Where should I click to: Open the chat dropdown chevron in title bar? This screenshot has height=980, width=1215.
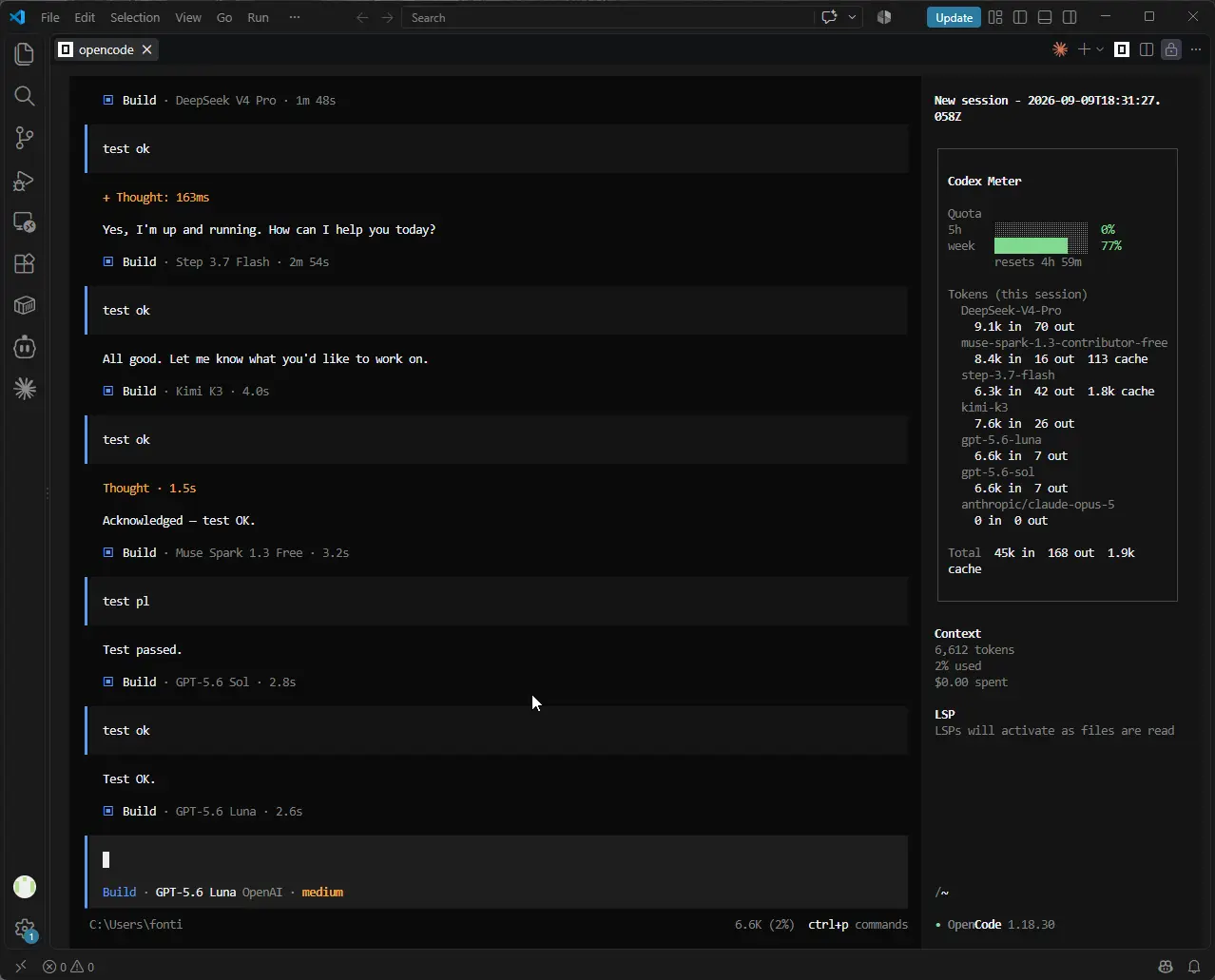(852, 17)
